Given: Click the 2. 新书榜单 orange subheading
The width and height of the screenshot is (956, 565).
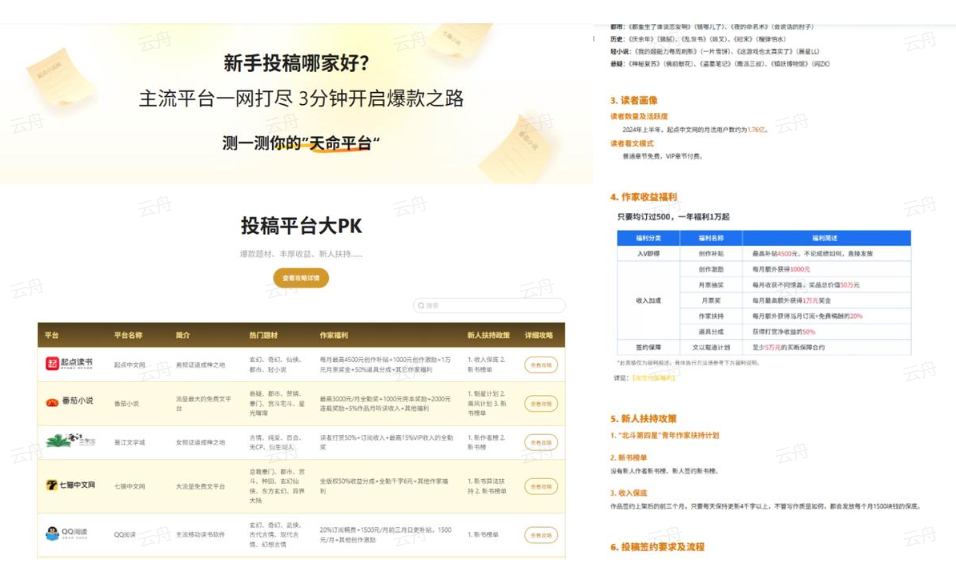Looking at the screenshot, I should coord(629,458).
